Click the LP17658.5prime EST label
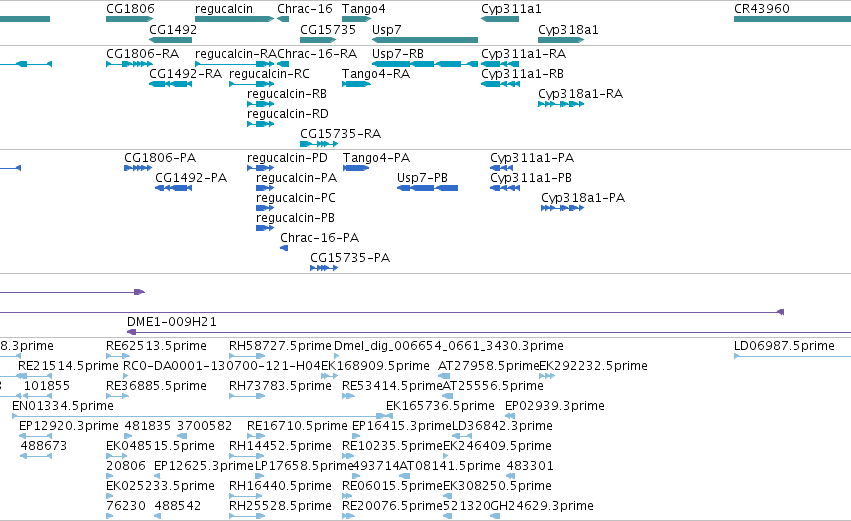The height and width of the screenshot is (521, 851). tap(304, 466)
